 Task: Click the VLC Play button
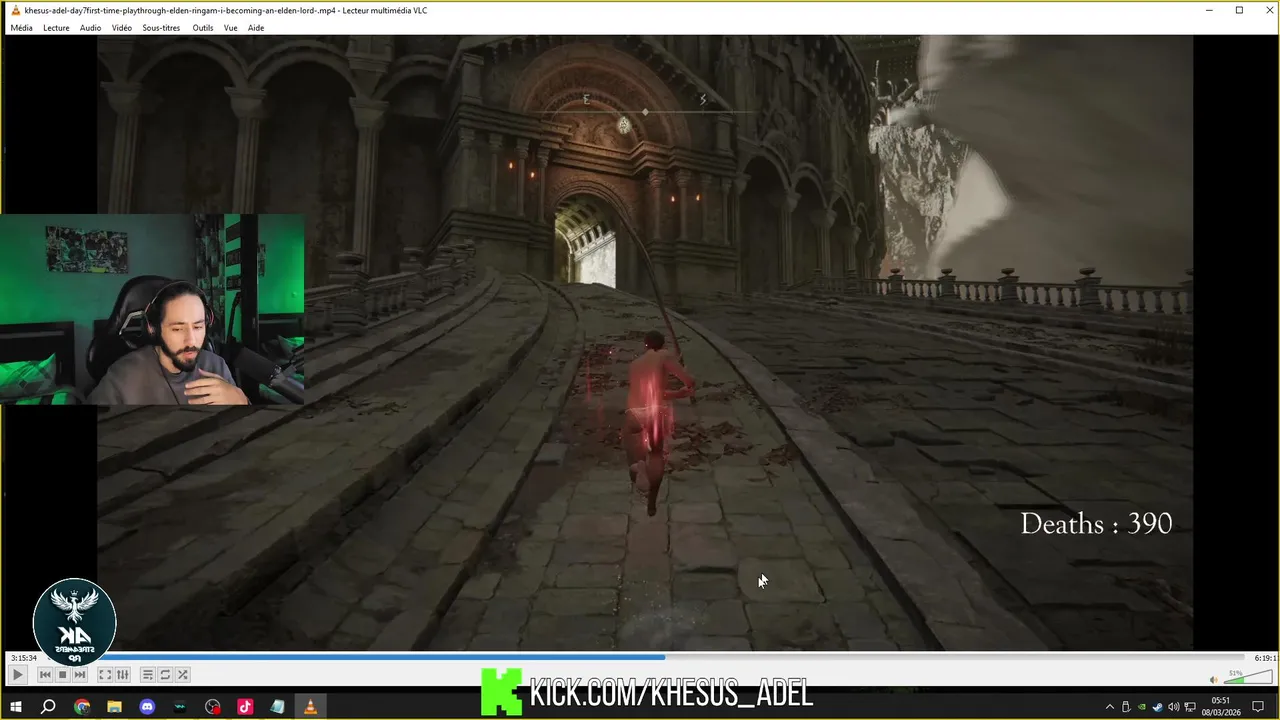tap(17, 675)
